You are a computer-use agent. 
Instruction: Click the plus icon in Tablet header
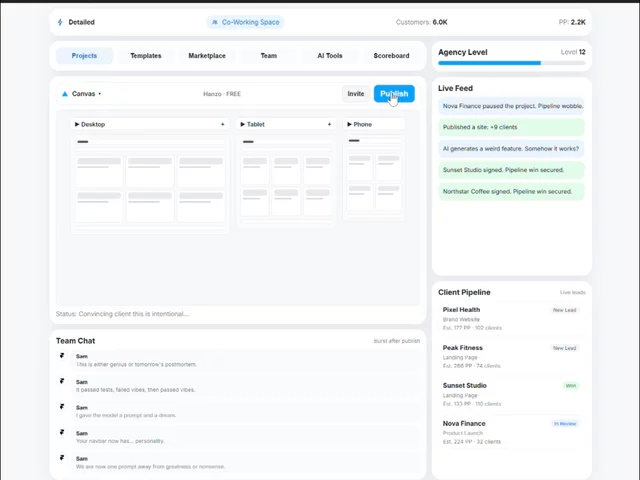(329, 124)
